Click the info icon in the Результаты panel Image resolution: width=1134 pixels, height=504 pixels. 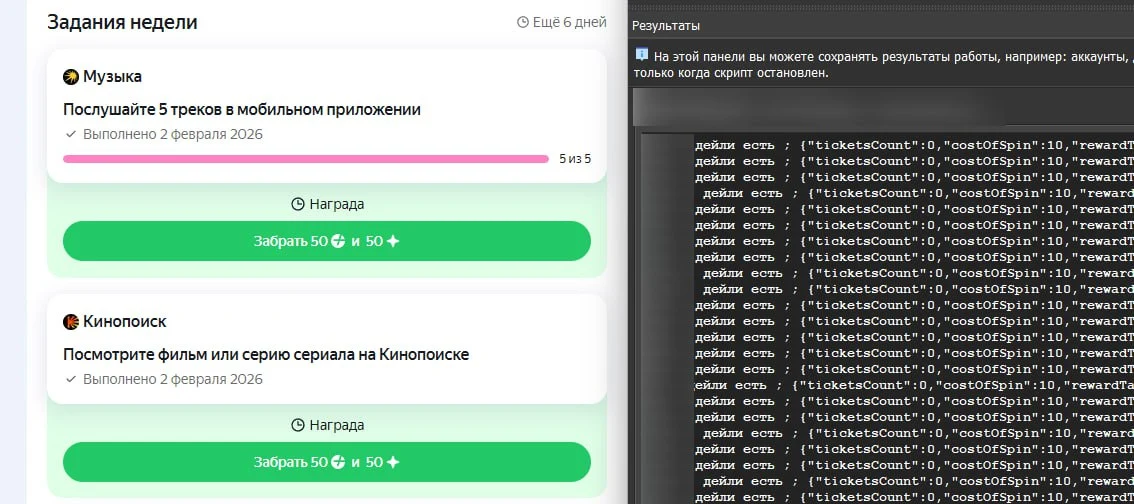click(641, 55)
